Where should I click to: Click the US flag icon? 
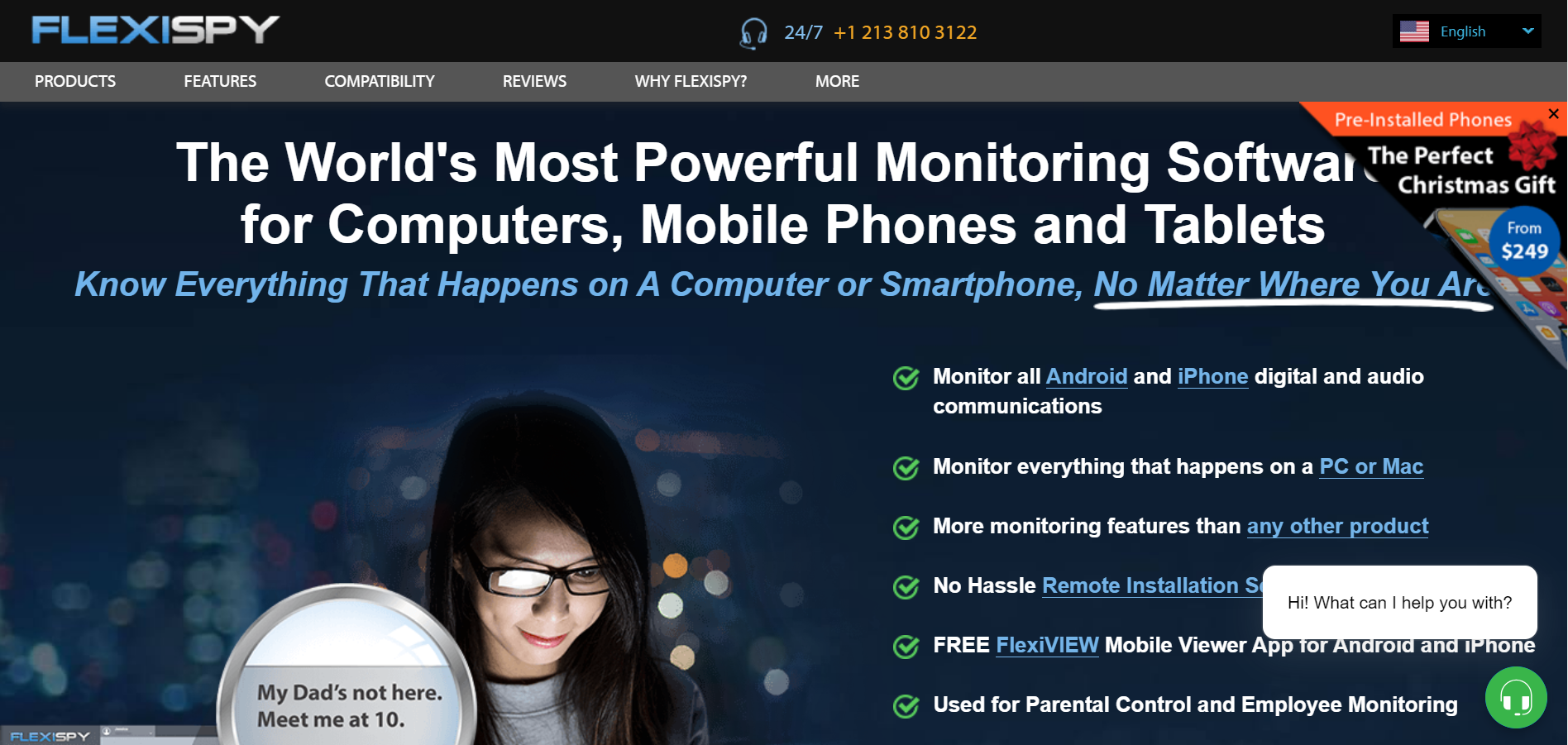pyautogui.click(x=1414, y=31)
